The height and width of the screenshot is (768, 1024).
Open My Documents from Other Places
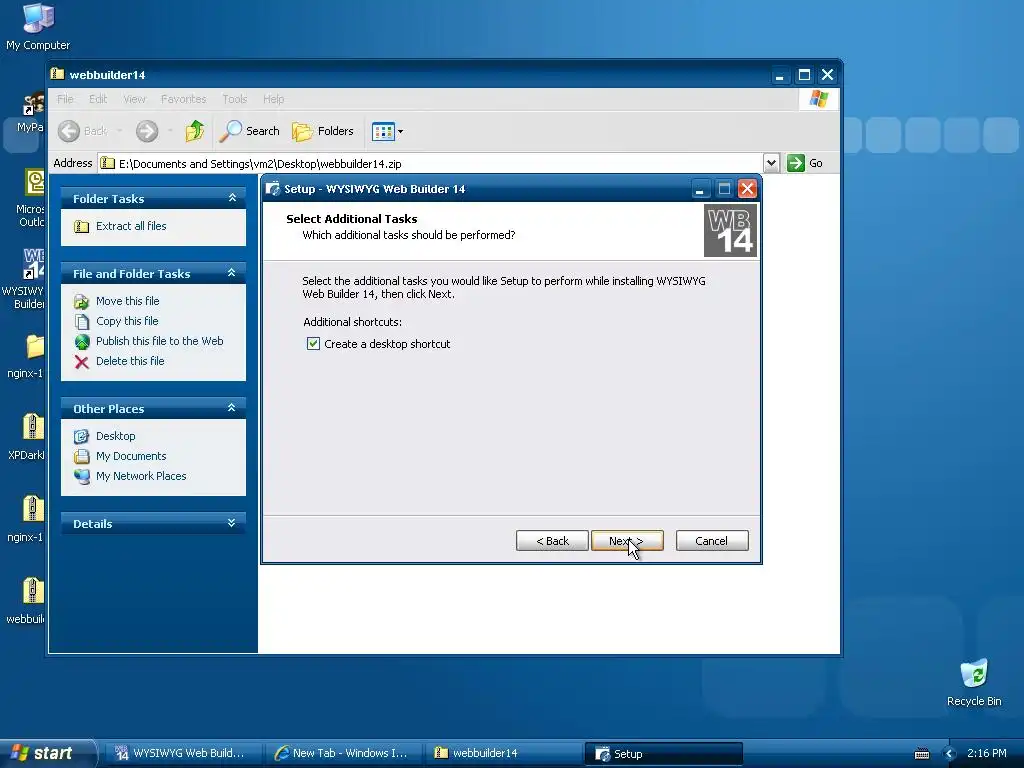click(x=131, y=456)
